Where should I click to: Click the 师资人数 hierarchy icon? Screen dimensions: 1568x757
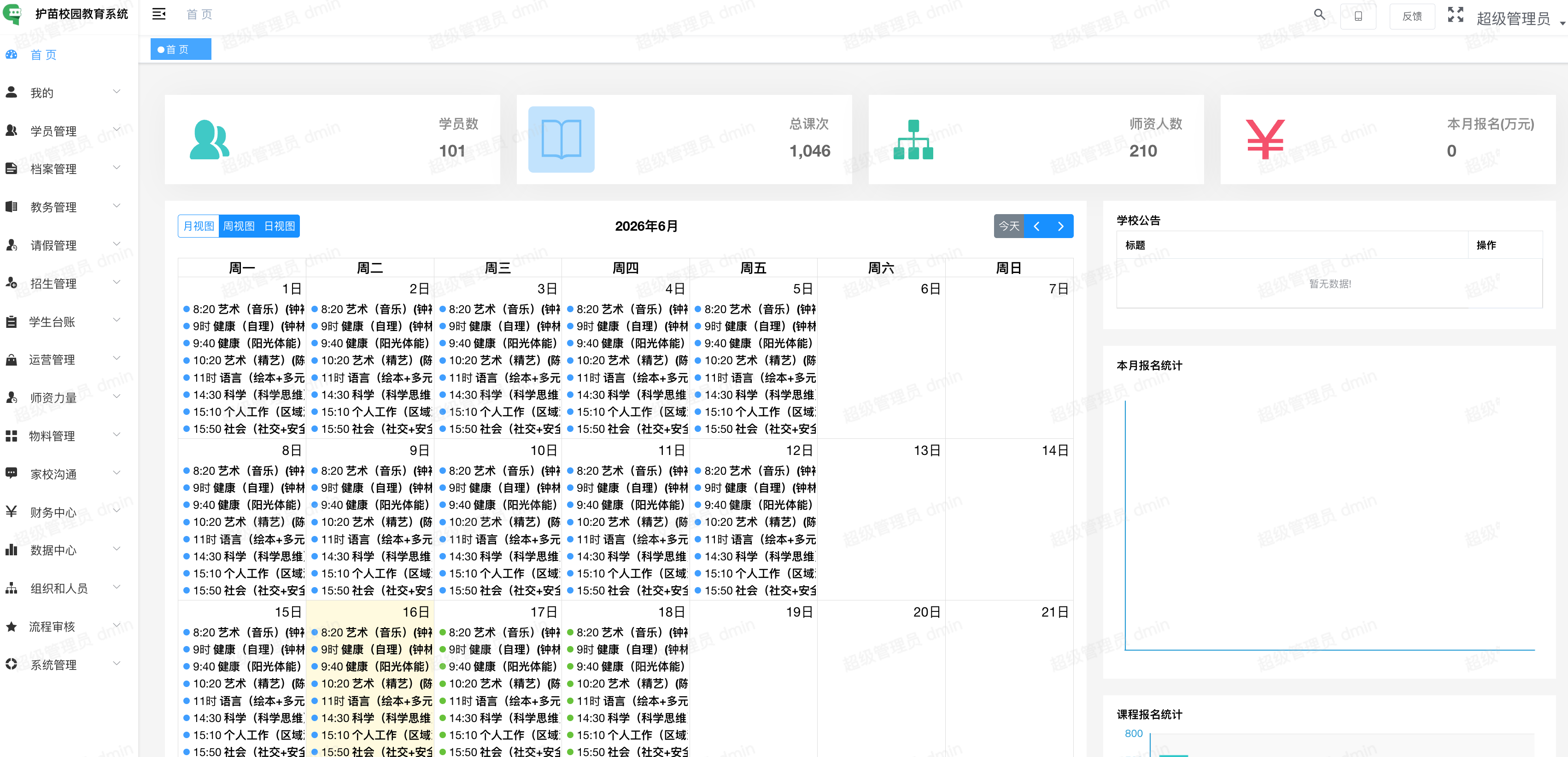click(913, 140)
